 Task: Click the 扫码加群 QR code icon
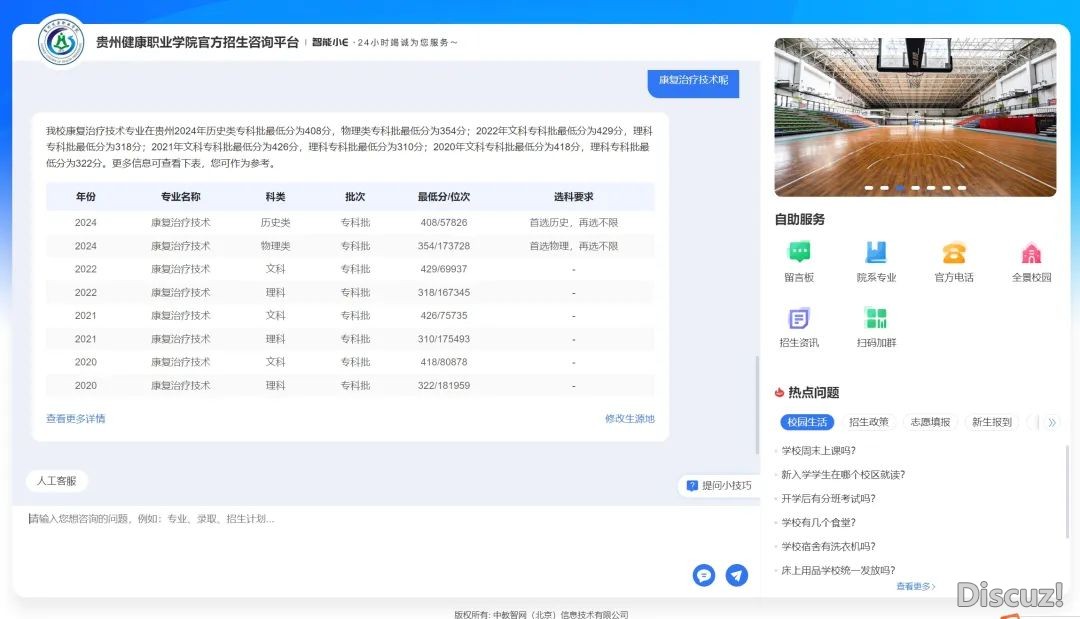click(x=876, y=320)
